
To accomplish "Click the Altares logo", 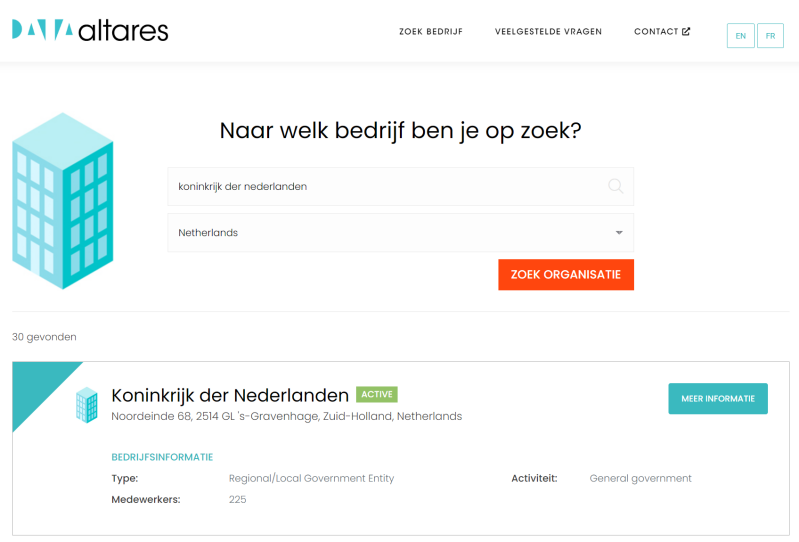I will [90, 31].
